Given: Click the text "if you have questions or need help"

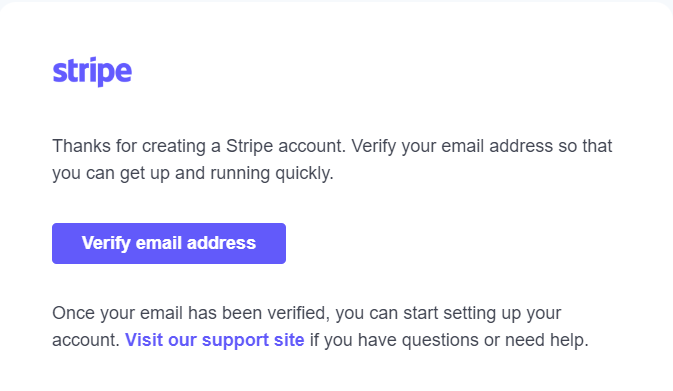Looking at the screenshot, I should 449,340.
